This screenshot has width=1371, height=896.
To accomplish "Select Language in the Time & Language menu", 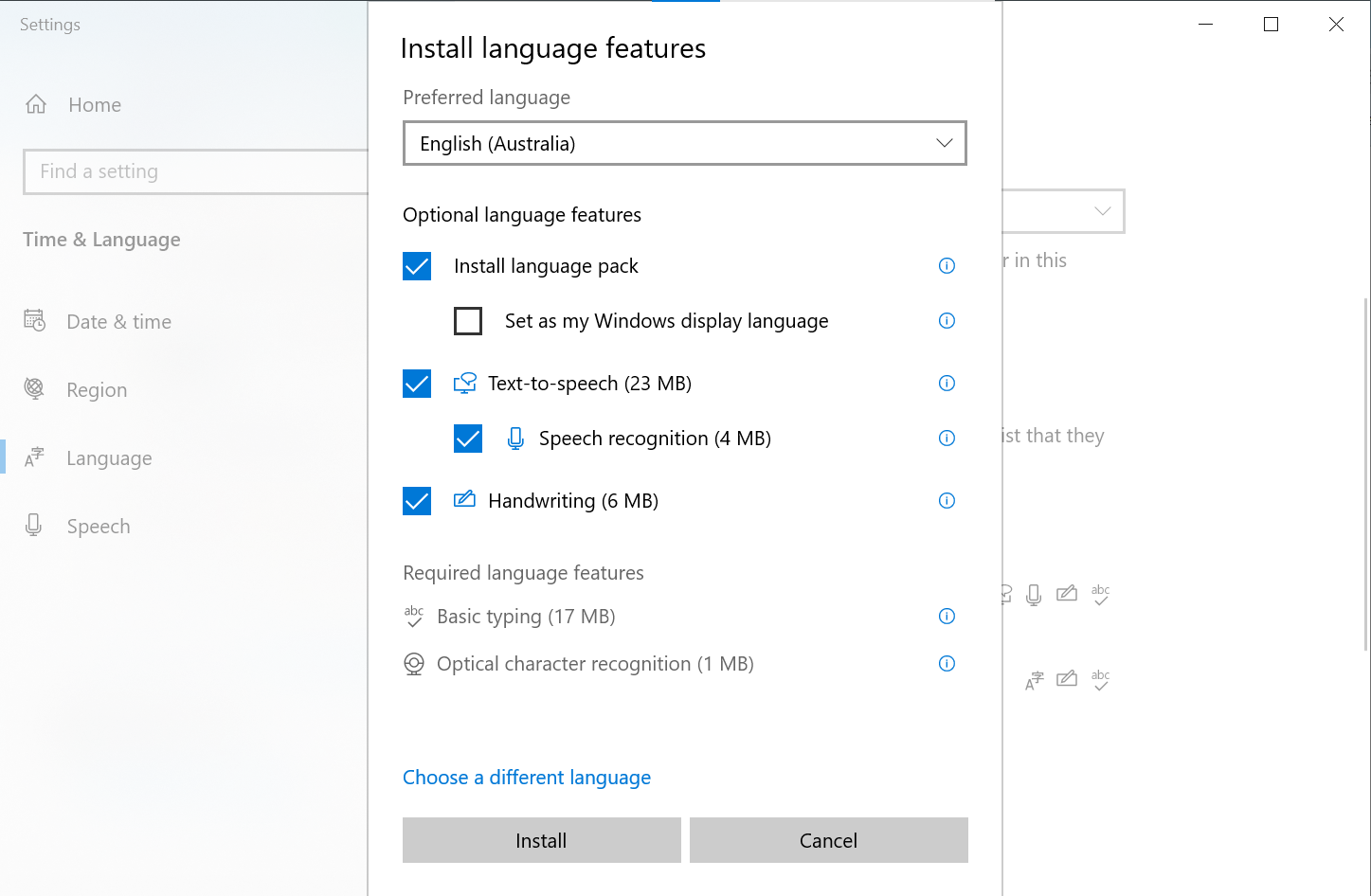I will point(109,457).
